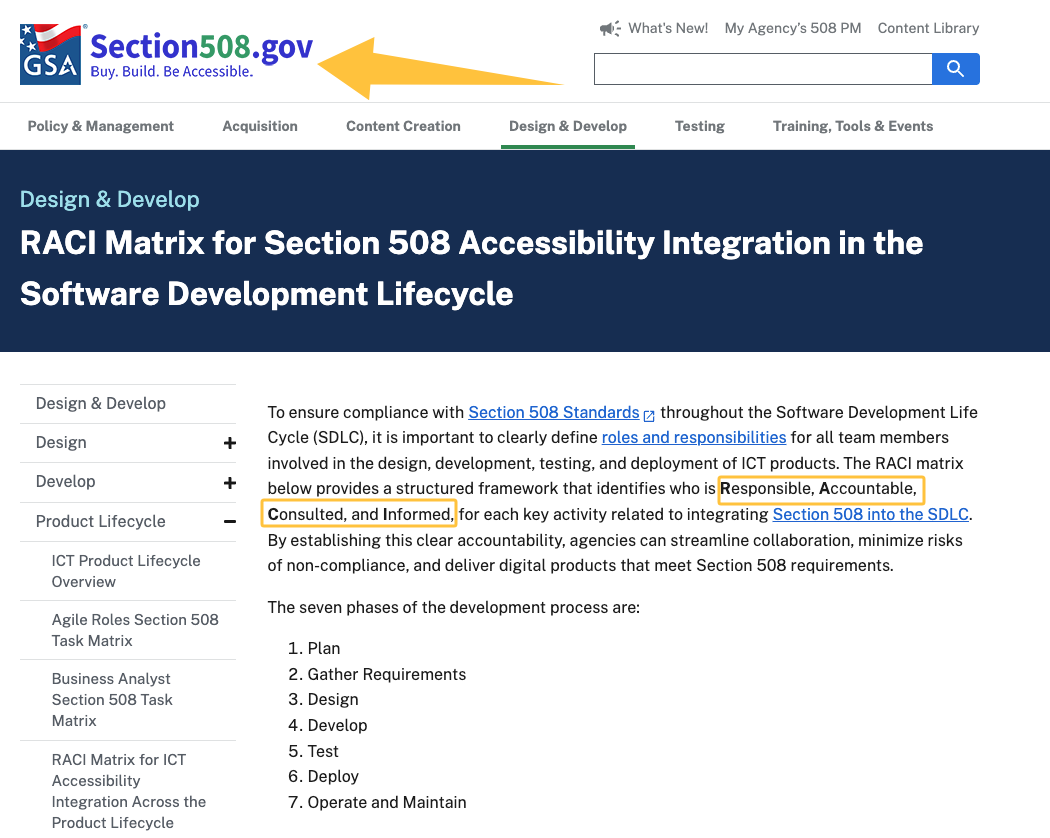Select Product Lifecycle item in sidebar
The height and width of the screenshot is (838, 1050).
(100, 521)
